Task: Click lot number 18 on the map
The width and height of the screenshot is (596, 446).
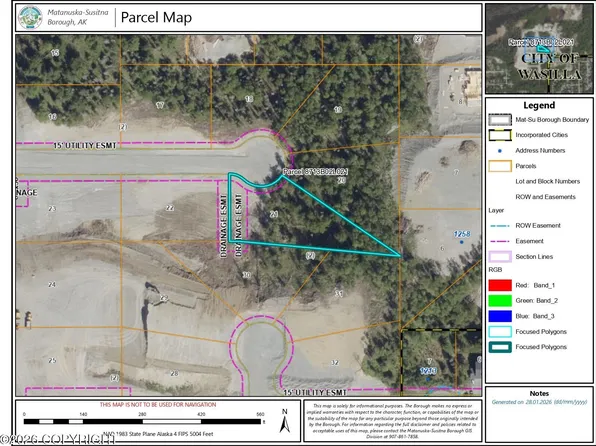Action: coord(249,99)
